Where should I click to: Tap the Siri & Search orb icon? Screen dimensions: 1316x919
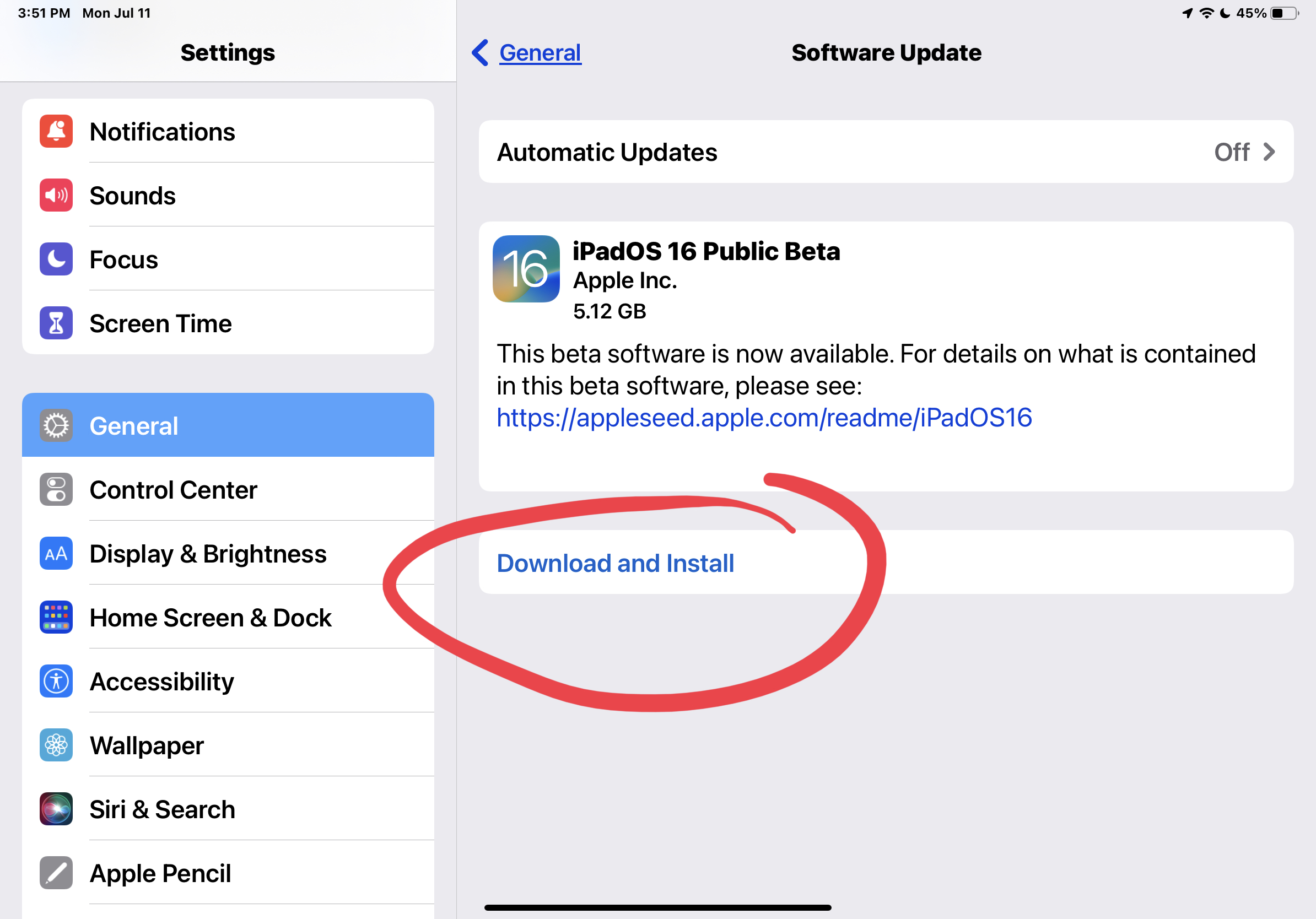[56, 809]
